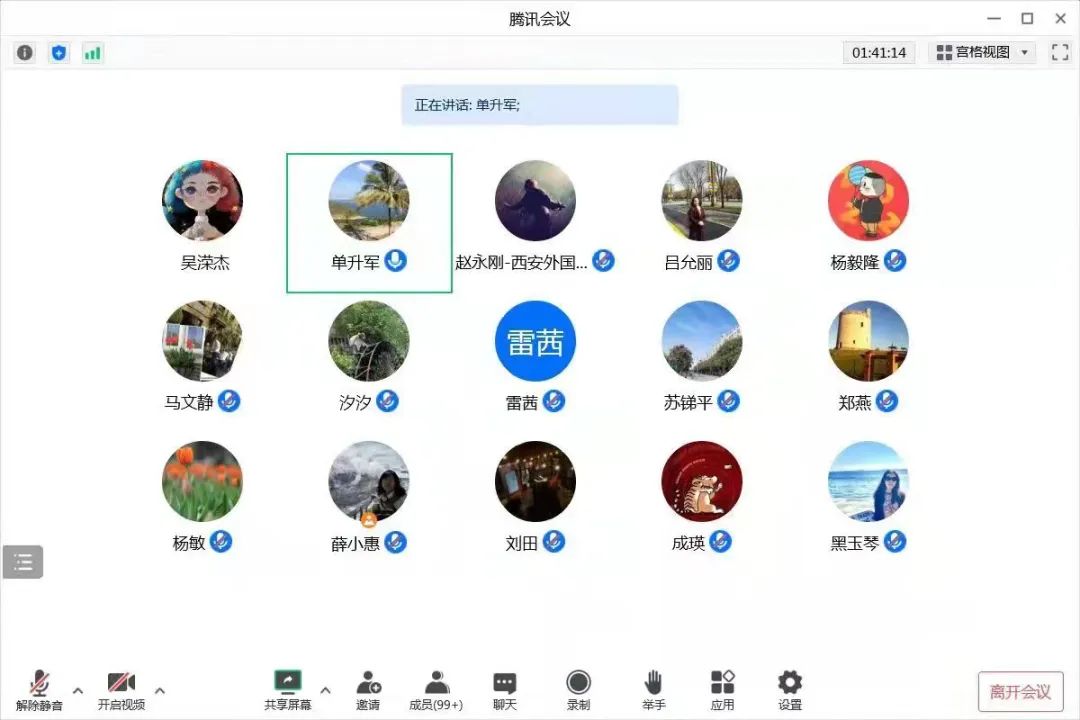Start recording with 录制 icon

click(x=578, y=690)
